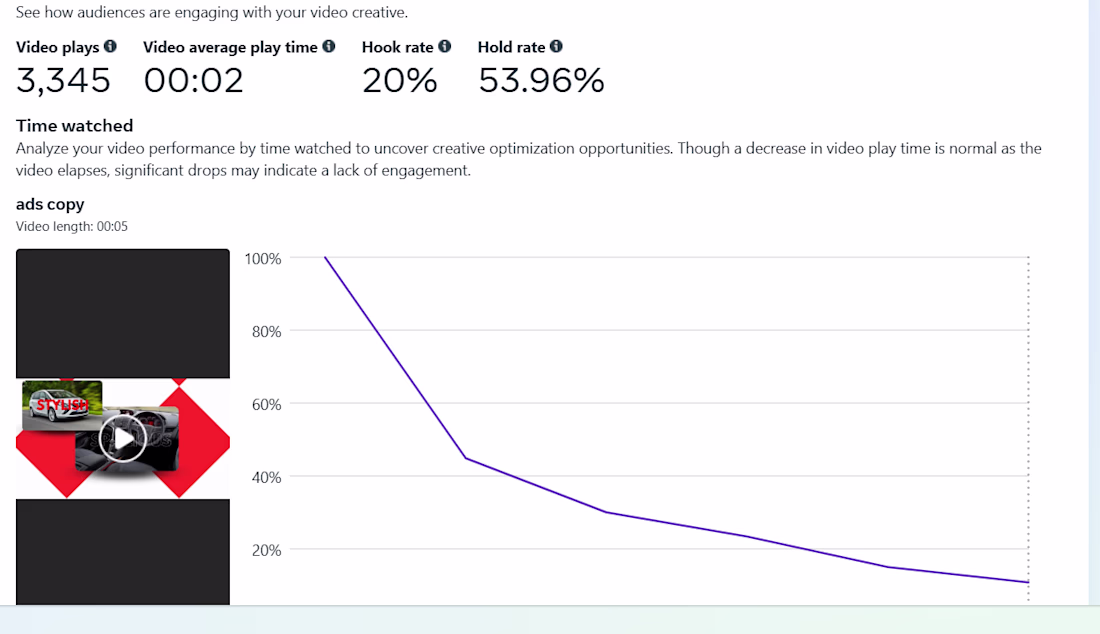1100x634 pixels.
Task: Click the Time watched heading
Action: [74, 126]
